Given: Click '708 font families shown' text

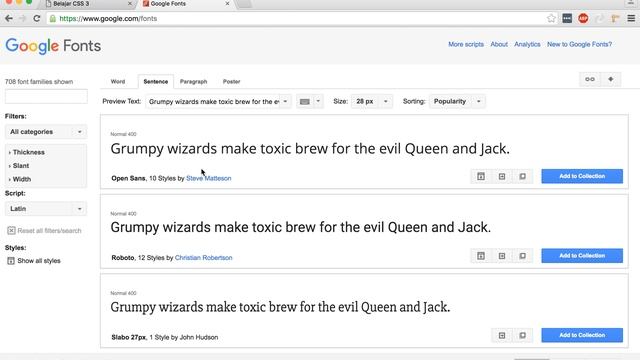Looking at the screenshot, I should click(x=39, y=82).
